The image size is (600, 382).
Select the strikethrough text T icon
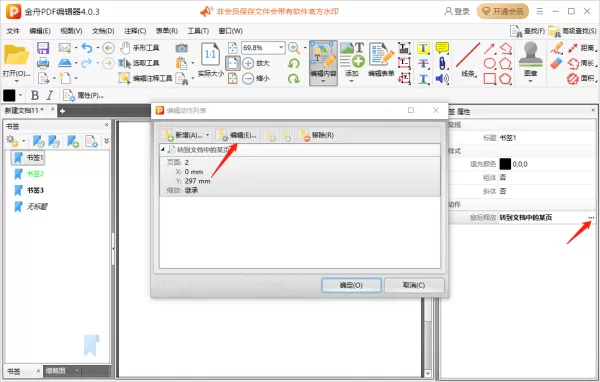click(x=423, y=63)
